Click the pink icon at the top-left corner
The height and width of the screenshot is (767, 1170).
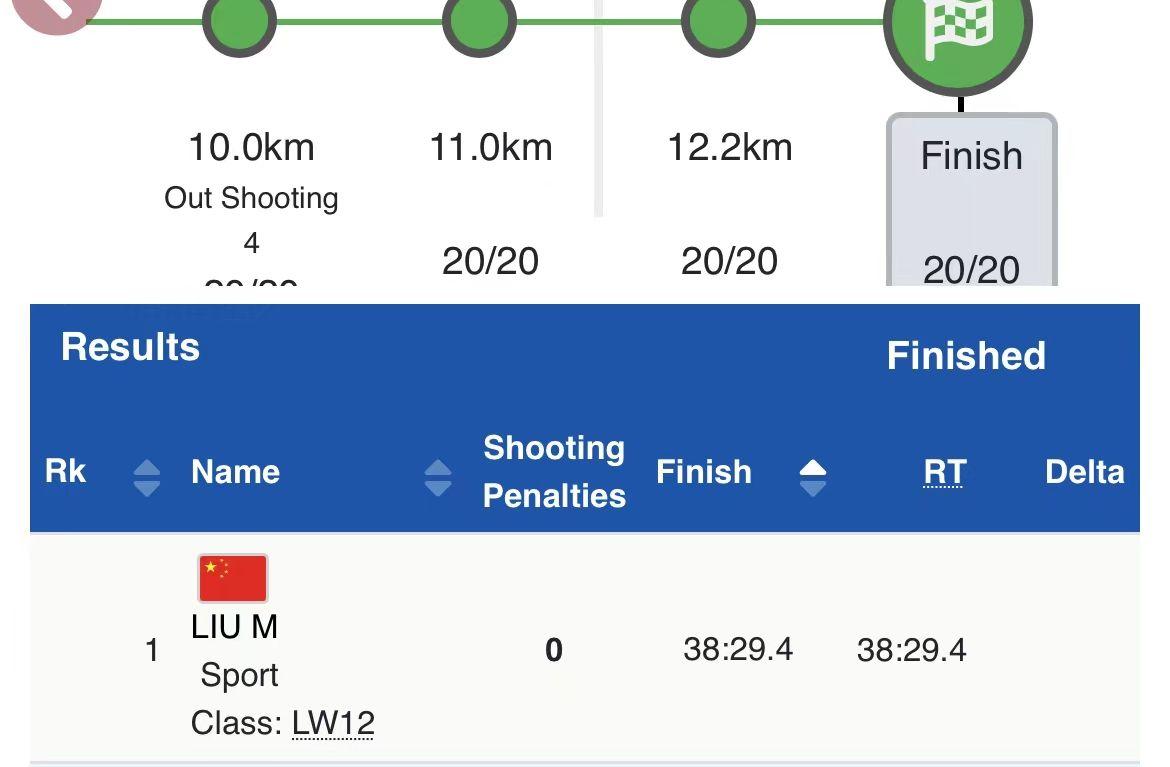(x=55, y=12)
